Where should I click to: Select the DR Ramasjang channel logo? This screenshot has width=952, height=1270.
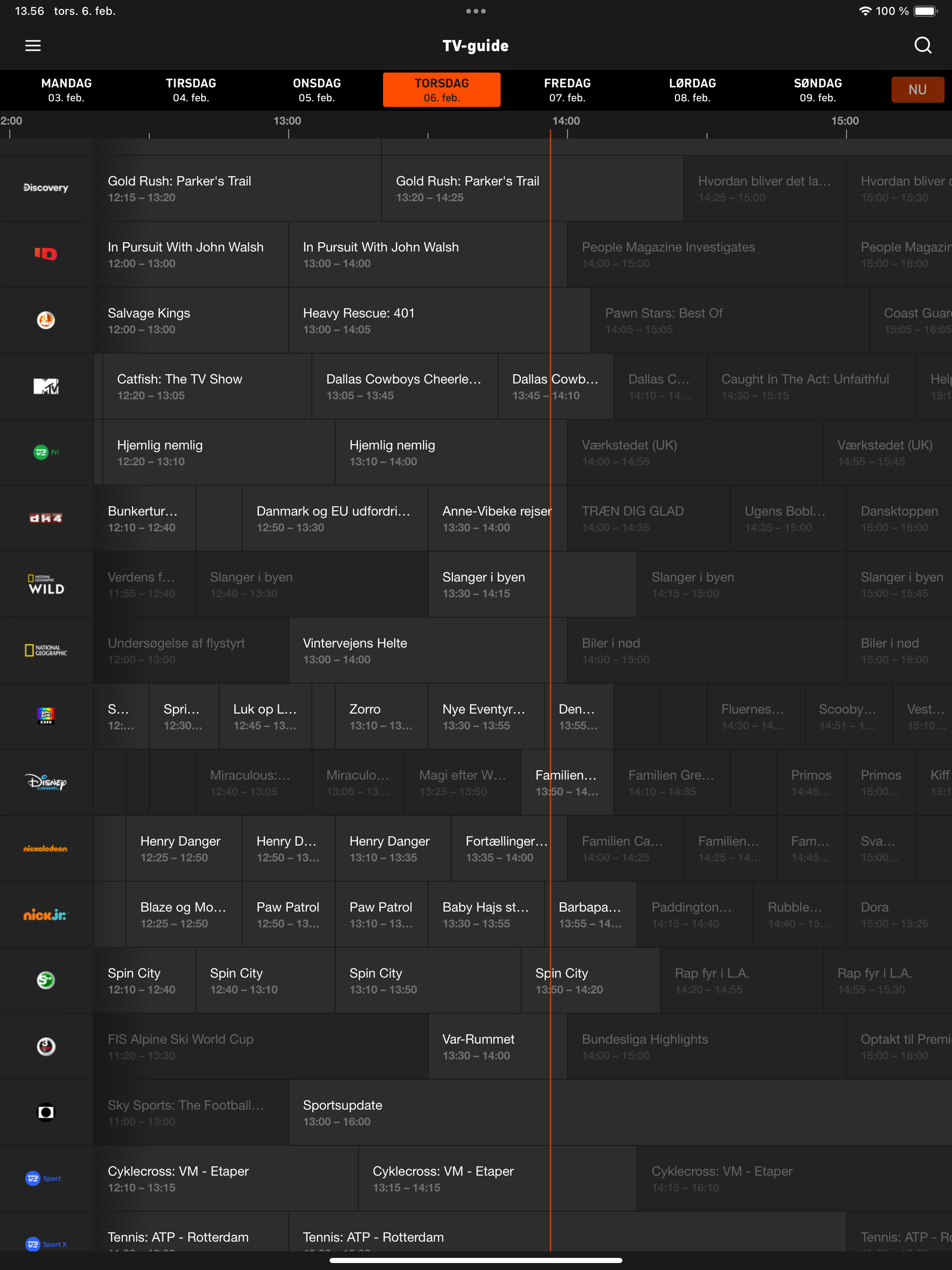coord(46,716)
